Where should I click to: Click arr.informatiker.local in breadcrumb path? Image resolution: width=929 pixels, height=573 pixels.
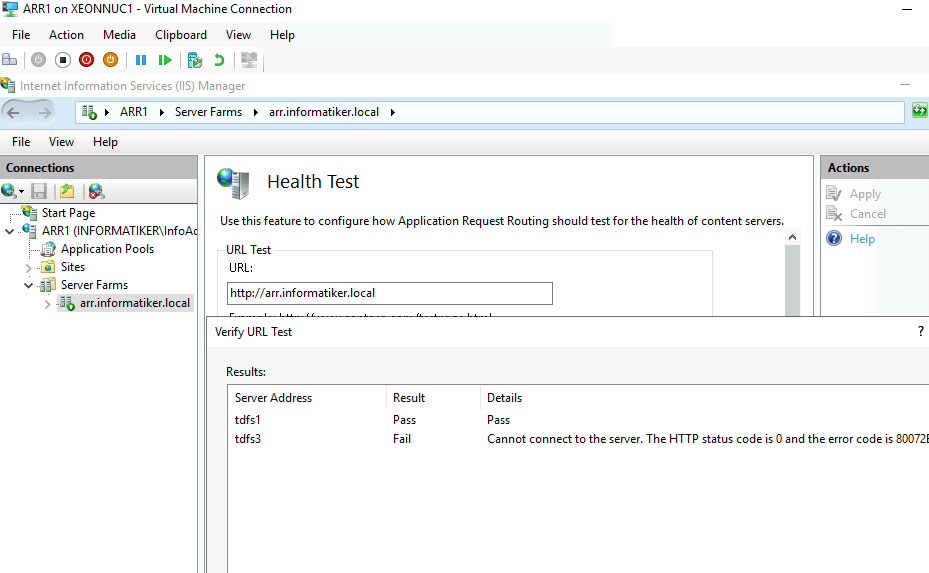tap(323, 112)
